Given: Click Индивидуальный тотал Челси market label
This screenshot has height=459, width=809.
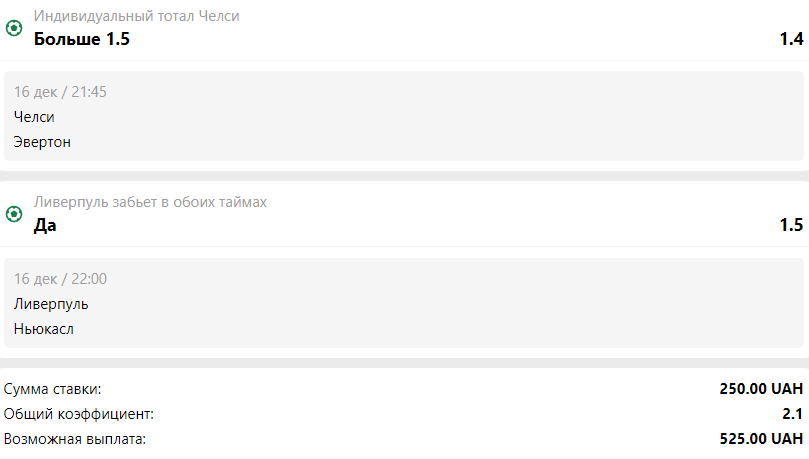Looking at the screenshot, I should 137,17.
